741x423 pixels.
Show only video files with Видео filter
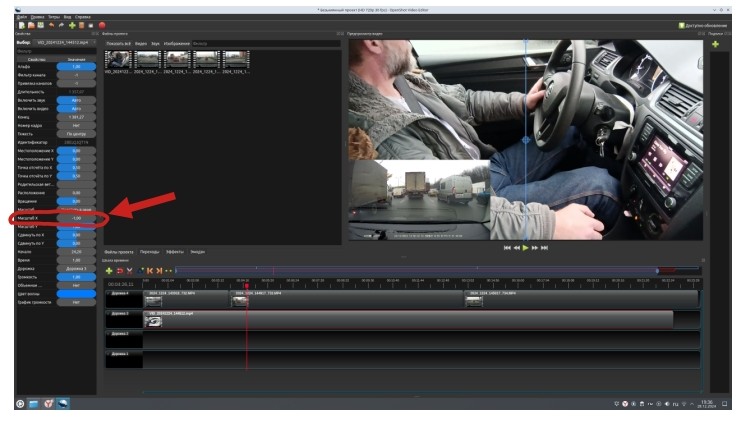tap(141, 44)
